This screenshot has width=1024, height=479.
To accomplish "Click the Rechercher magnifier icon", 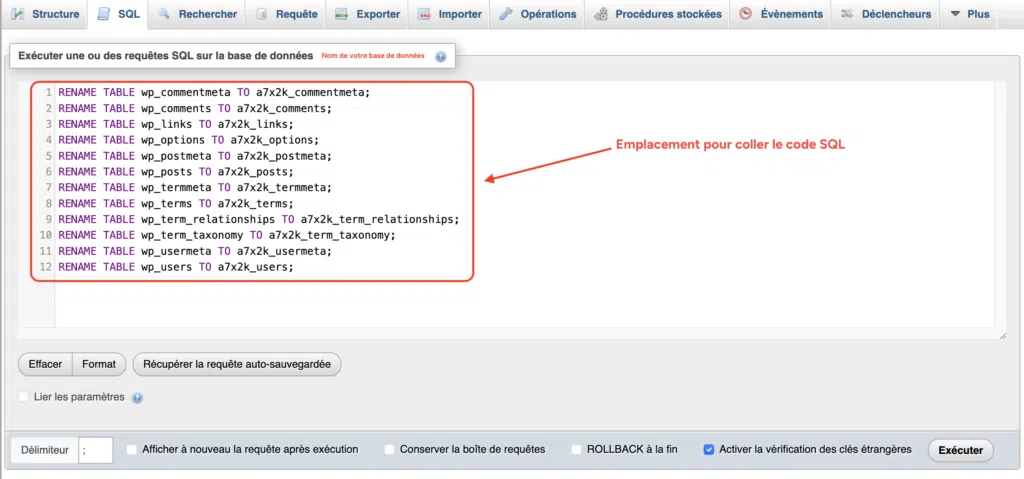I will [164, 14].
